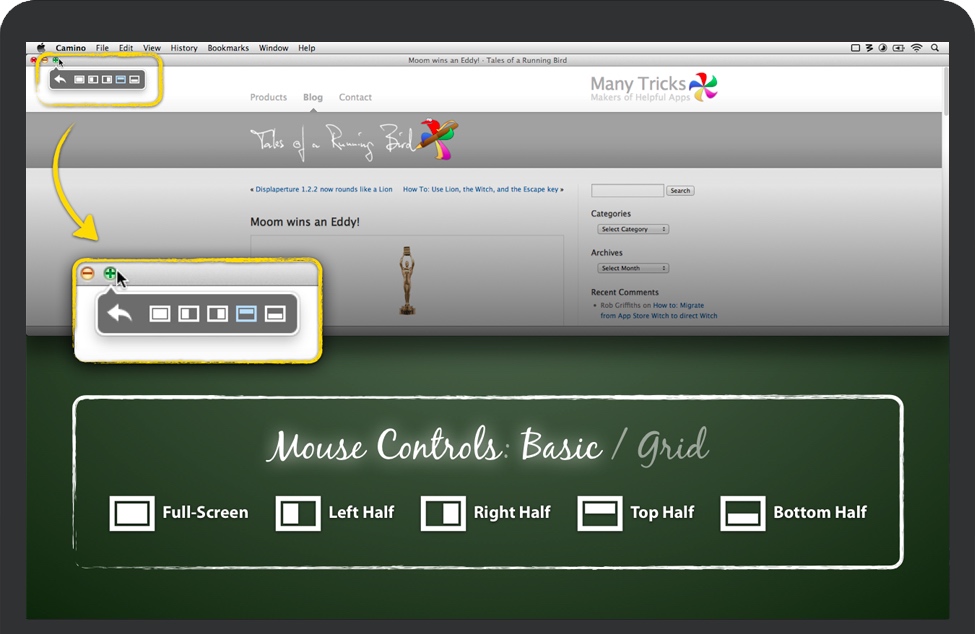Switch mouse controls to Basic mode
This screenshot has width=975, height=634.
(562, 445)
